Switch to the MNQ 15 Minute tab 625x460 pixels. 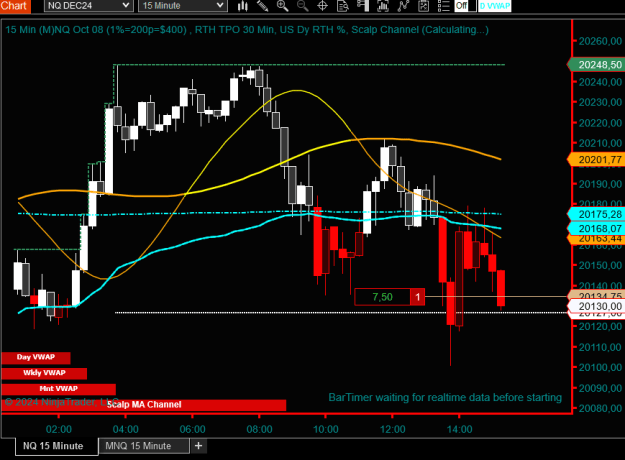(143, 446)
